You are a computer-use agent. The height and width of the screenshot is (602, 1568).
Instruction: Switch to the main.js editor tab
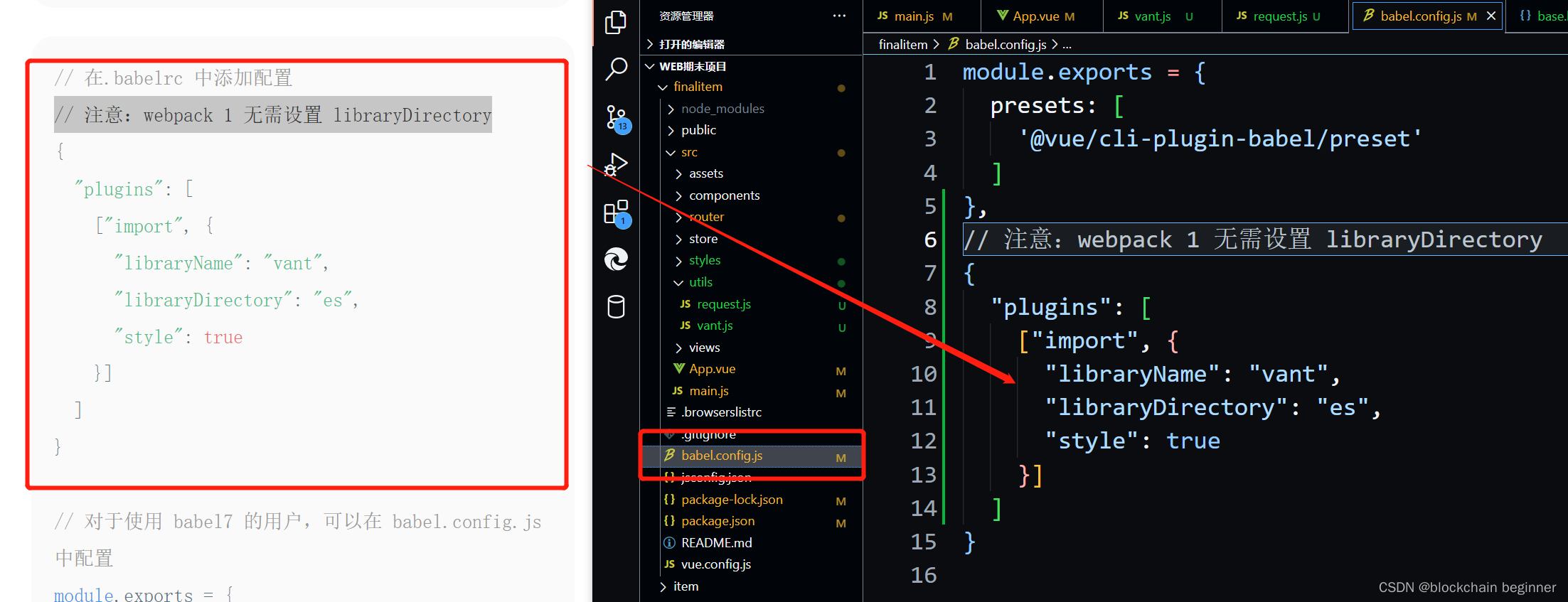(x=922, y=16)
